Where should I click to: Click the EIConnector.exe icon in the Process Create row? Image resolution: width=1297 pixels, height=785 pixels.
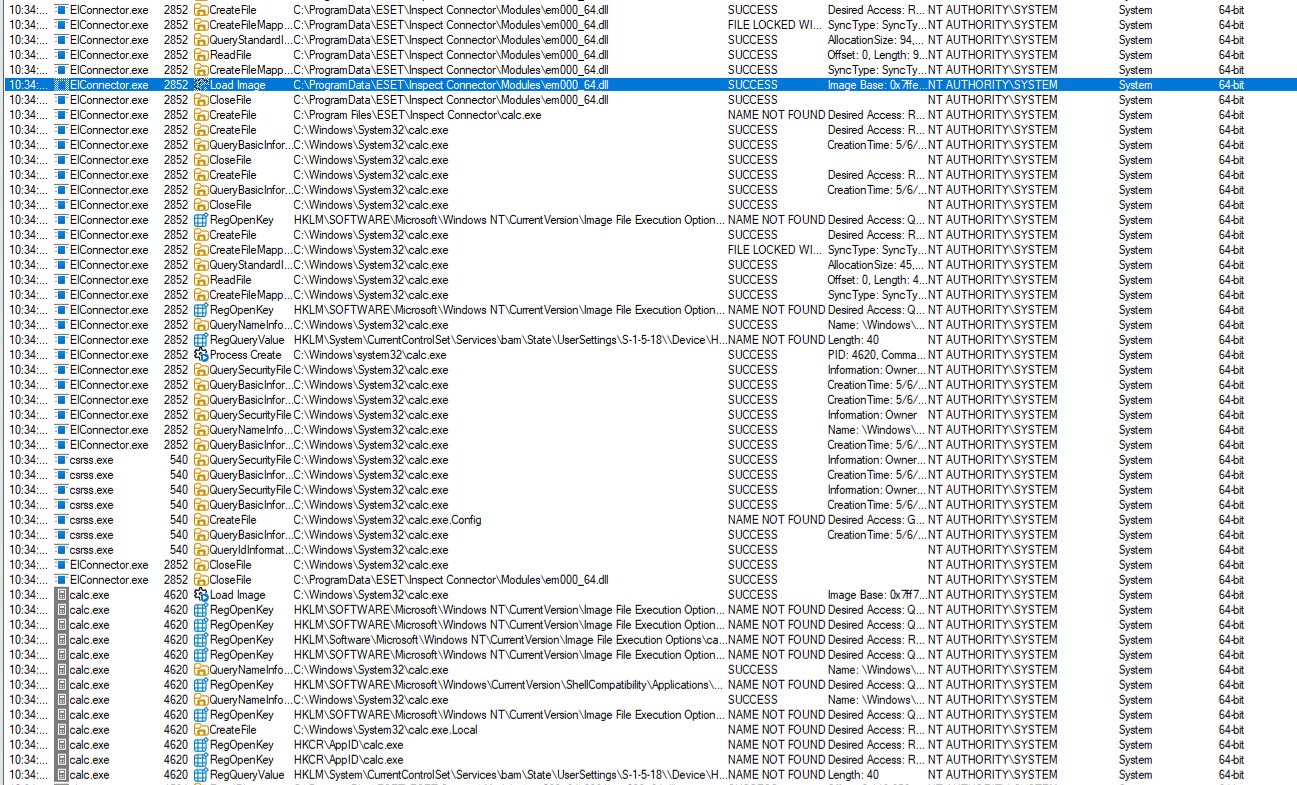[61, 355]
